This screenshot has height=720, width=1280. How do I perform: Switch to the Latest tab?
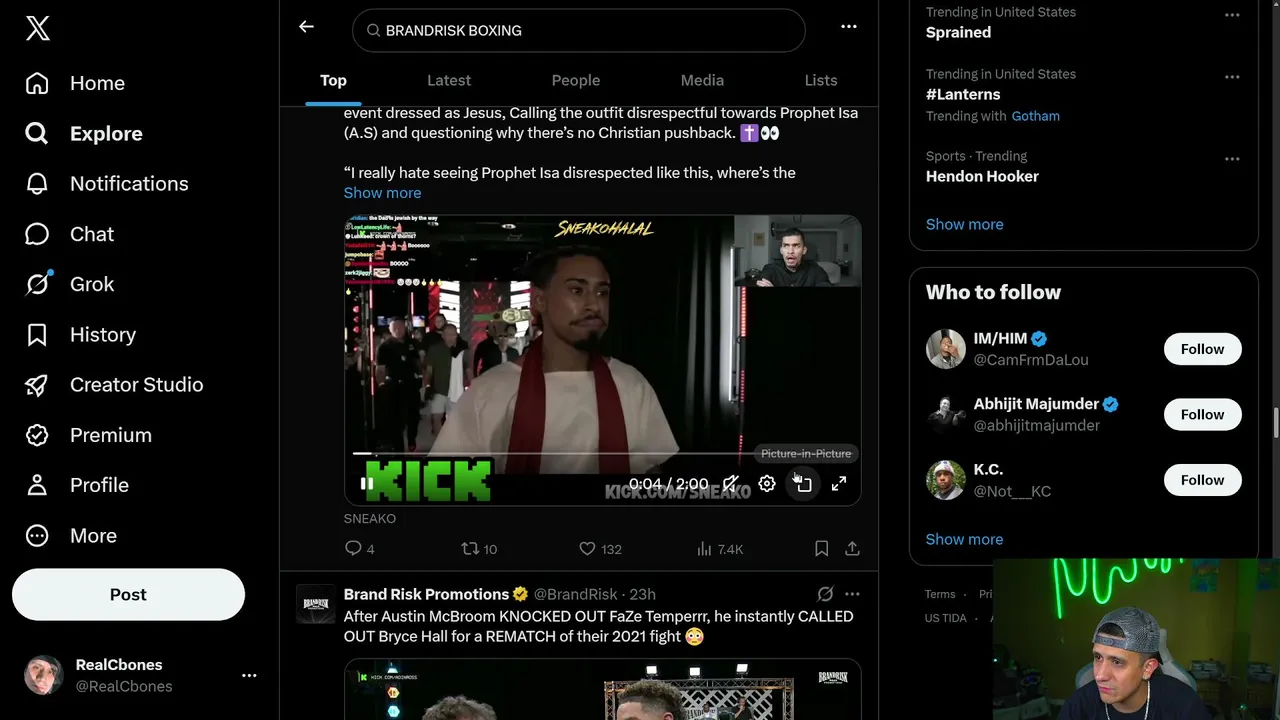click(x=449, y=80)
